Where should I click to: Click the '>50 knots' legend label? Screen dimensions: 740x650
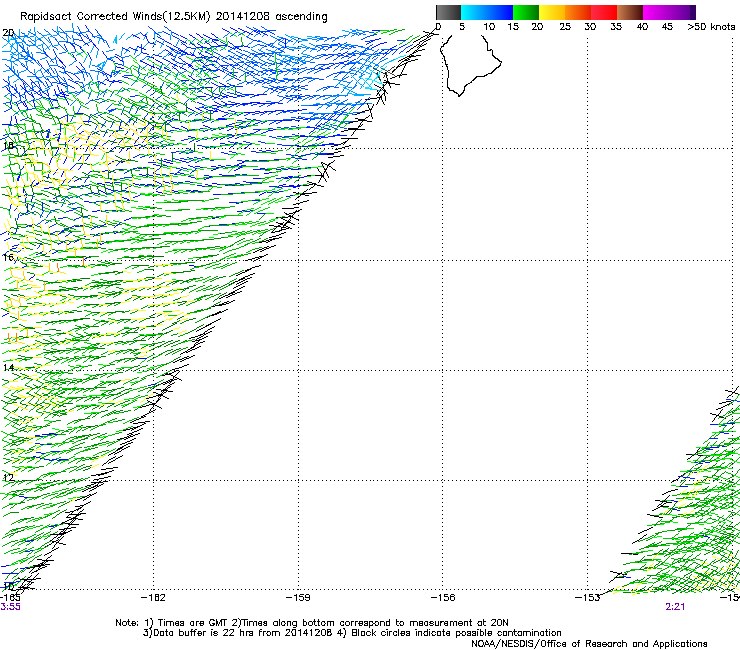click(x=711, y=27)
